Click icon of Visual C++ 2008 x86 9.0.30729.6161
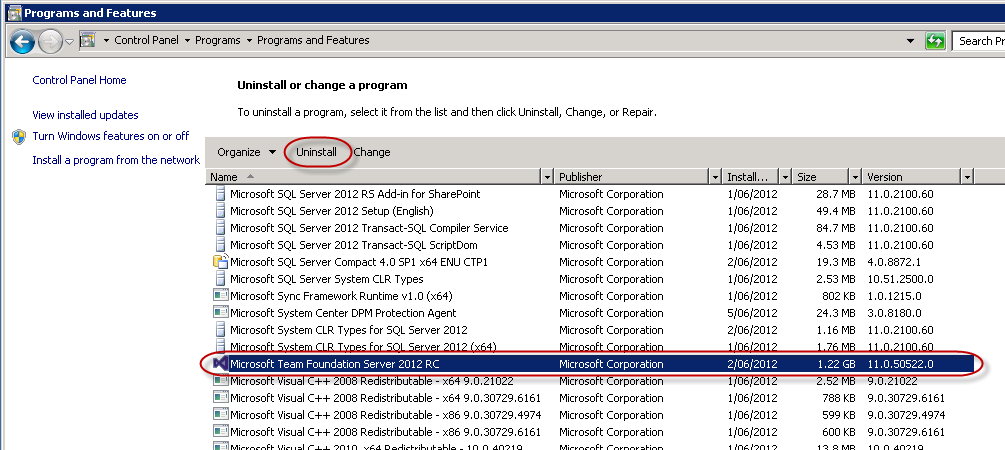Image resolution: width=1005 pixels, height=450 pixels. point(220,432)
